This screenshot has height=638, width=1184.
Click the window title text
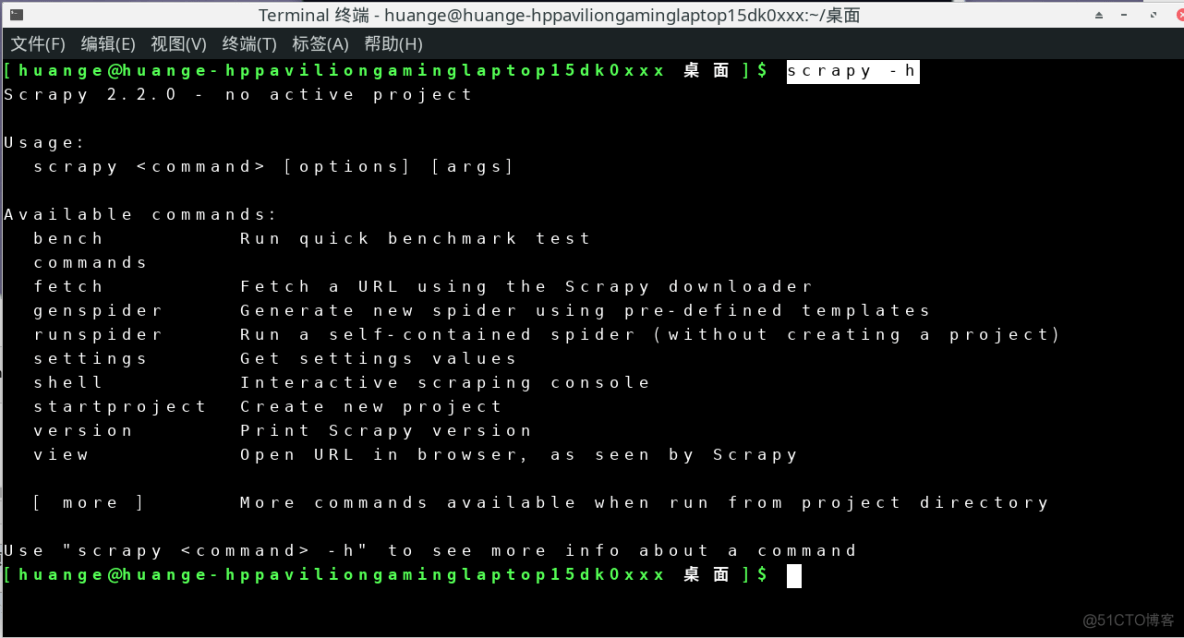(559, 15)
